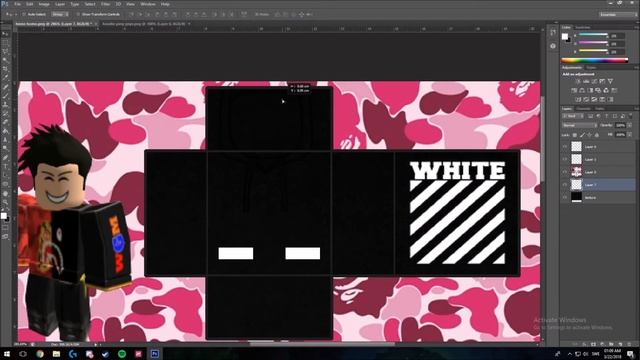The width and height of the screenshot is (640, 360).
Task: Lock transparent pixels of the layer
Action: (x=575, y=135)
